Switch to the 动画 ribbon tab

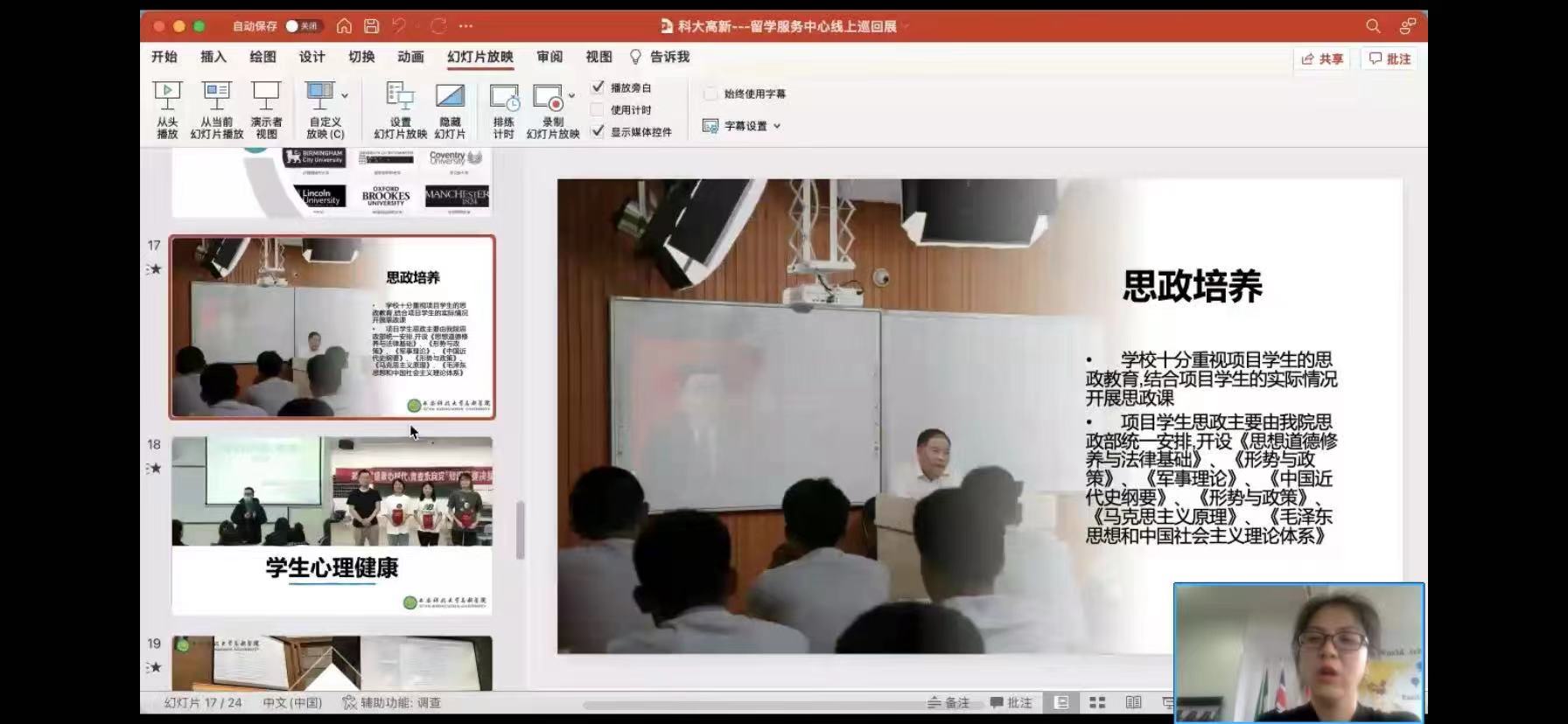(x=410, y=57)
